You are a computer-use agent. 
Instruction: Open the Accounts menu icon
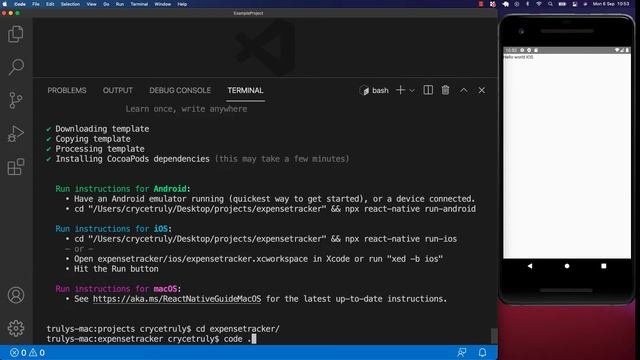point(16,295)
